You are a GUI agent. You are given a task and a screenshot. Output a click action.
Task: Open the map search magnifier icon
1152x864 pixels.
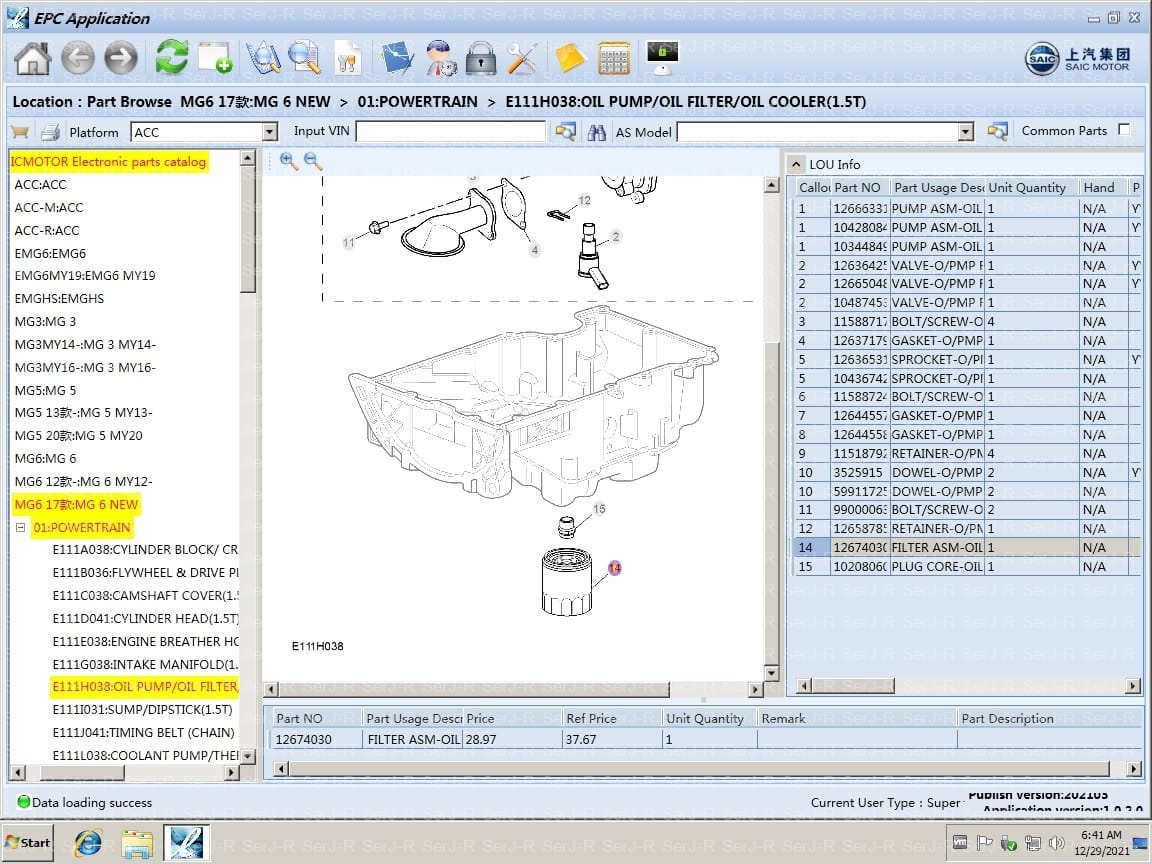263,58
